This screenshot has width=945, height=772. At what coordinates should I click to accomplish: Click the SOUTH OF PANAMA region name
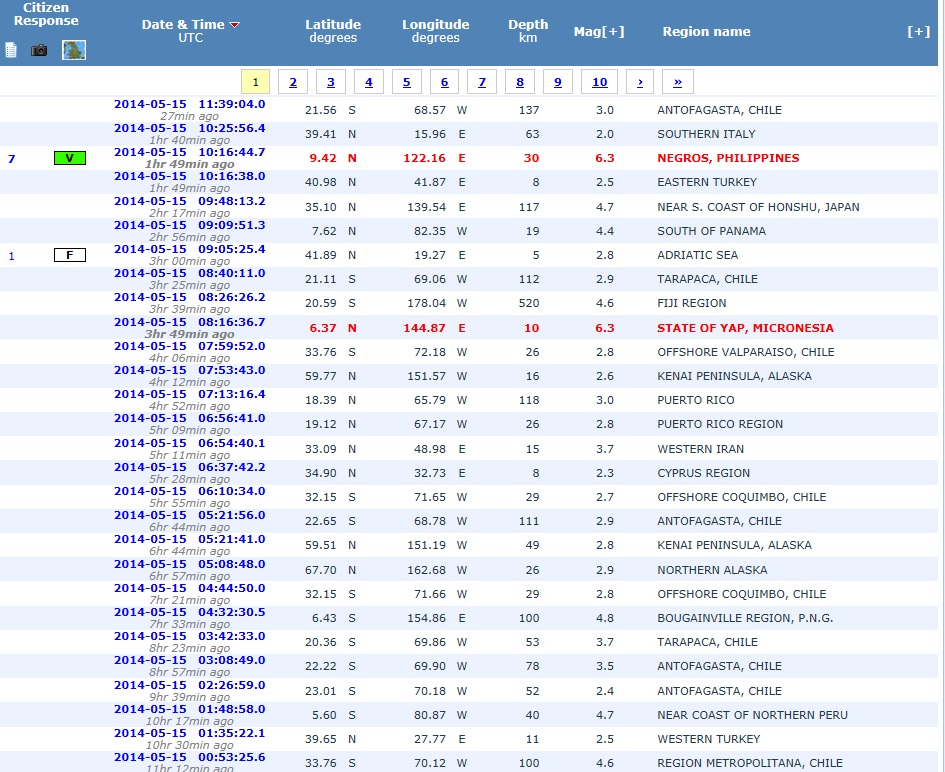711,231
